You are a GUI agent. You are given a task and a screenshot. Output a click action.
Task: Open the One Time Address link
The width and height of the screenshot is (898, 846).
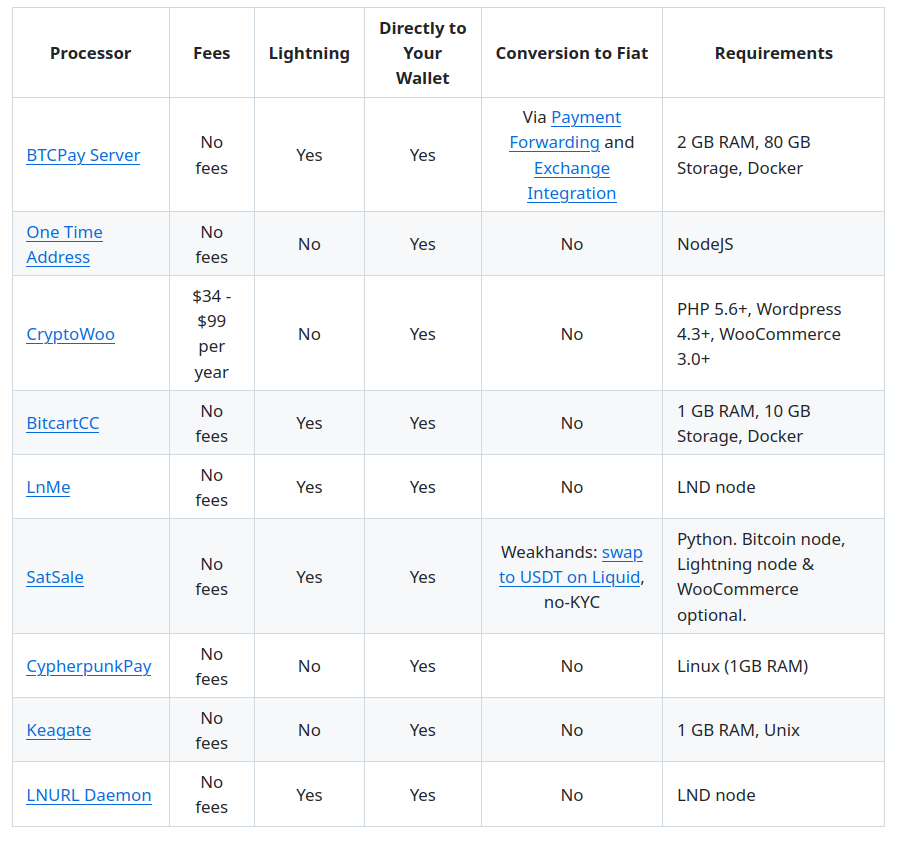click(64, 245)
